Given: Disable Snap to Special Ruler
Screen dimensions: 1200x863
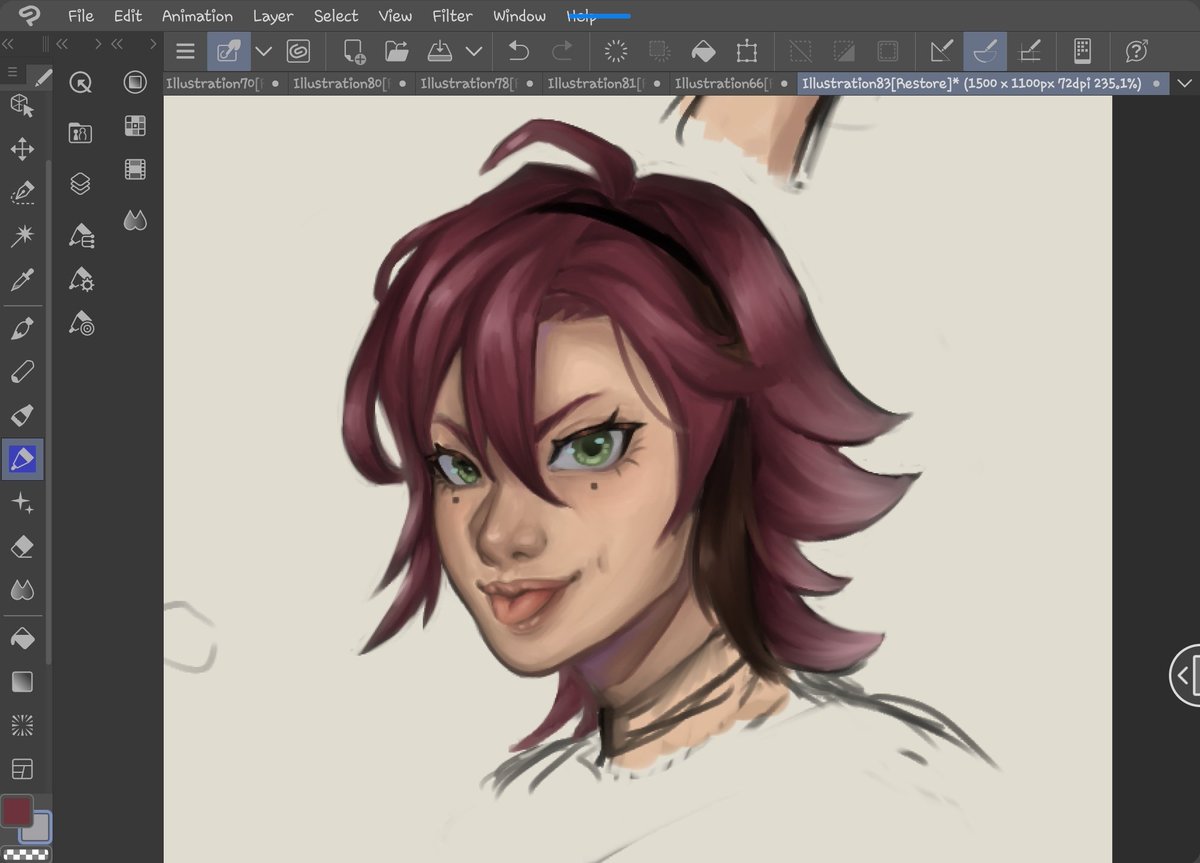Looking at the screenshot, I should click(985, 51).
